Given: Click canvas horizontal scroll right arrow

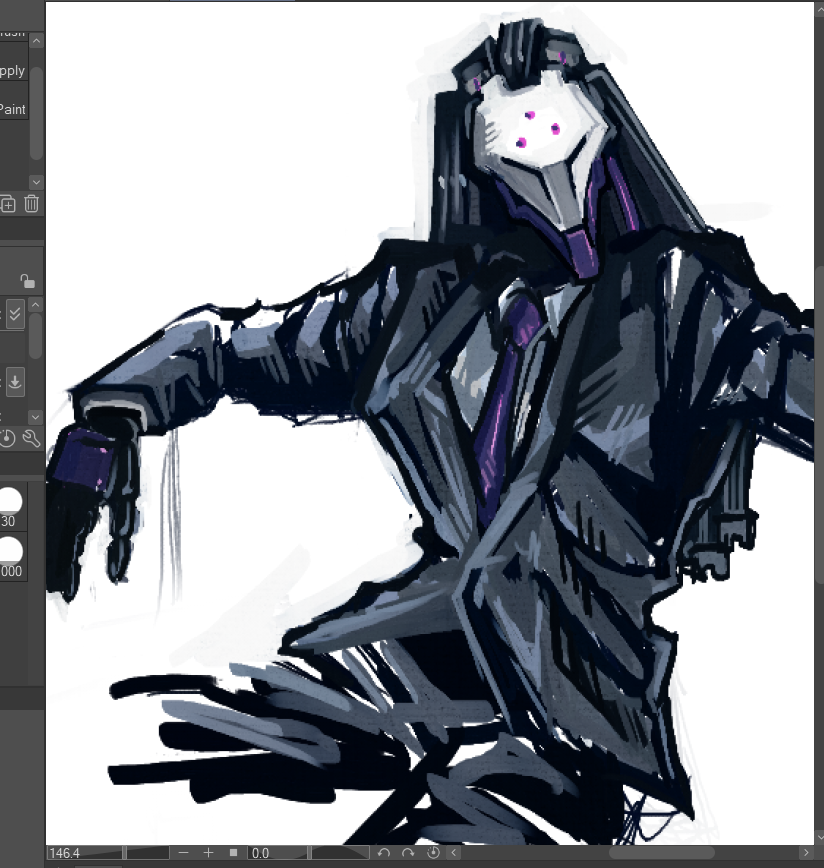Looking at the screenshot, I should coord(806,853).
